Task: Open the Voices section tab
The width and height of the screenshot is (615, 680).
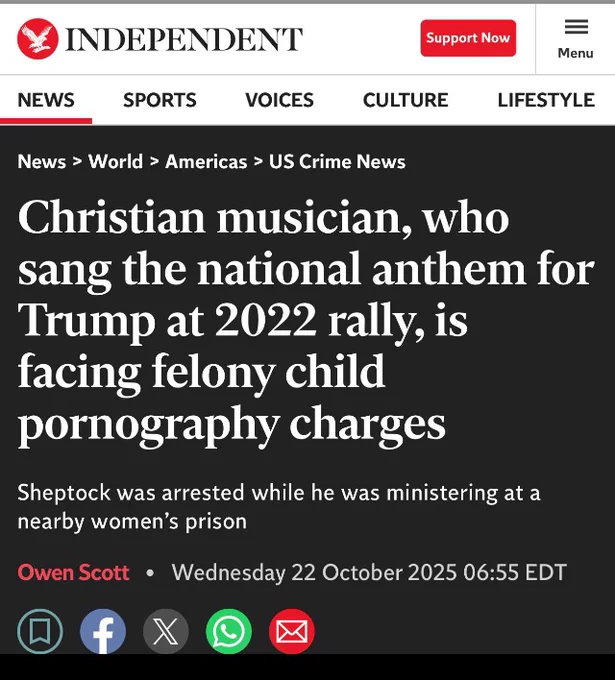Action: pyautogui.click(x=279, y=100)
